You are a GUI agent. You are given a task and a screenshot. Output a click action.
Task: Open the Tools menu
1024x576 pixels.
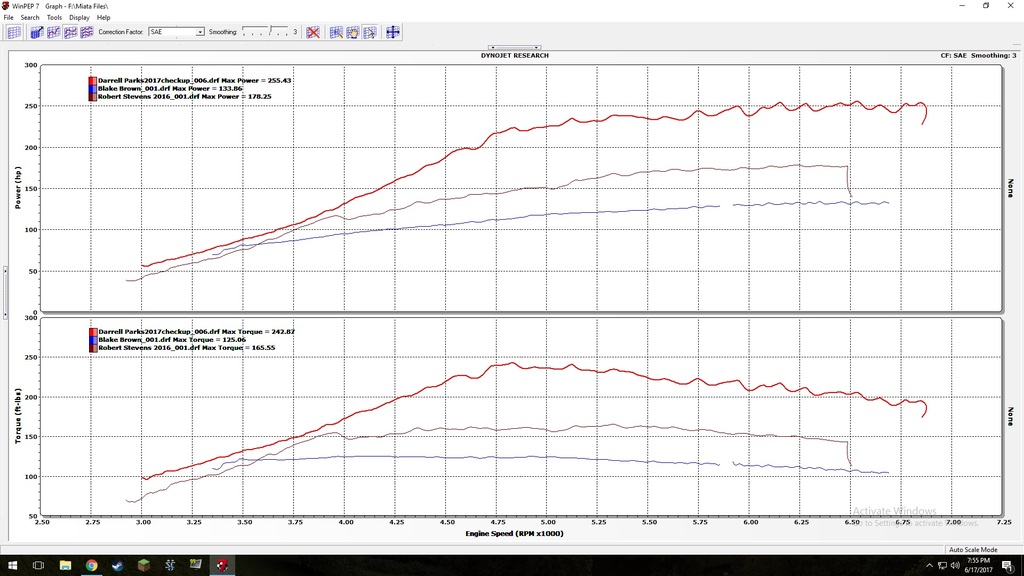tap(53, 16)
